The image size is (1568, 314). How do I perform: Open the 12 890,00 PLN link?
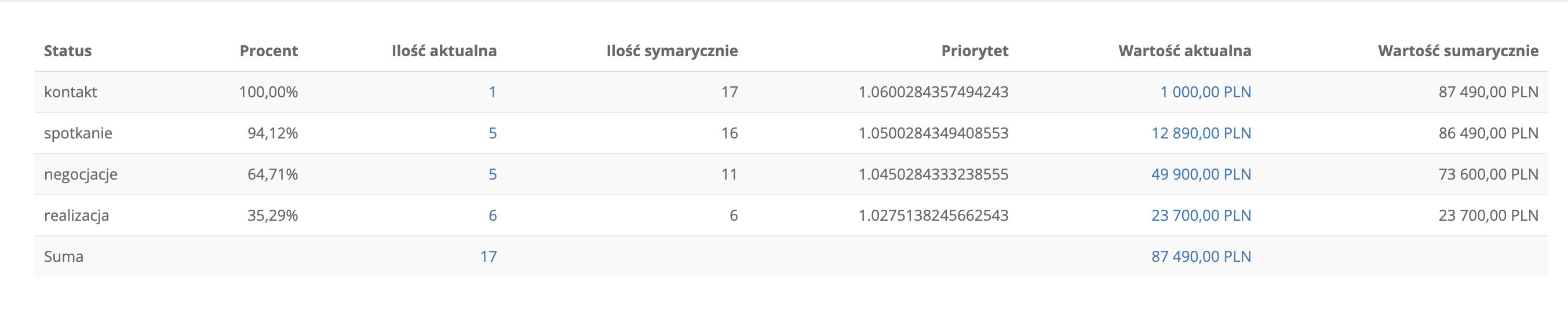(1201, 133)
